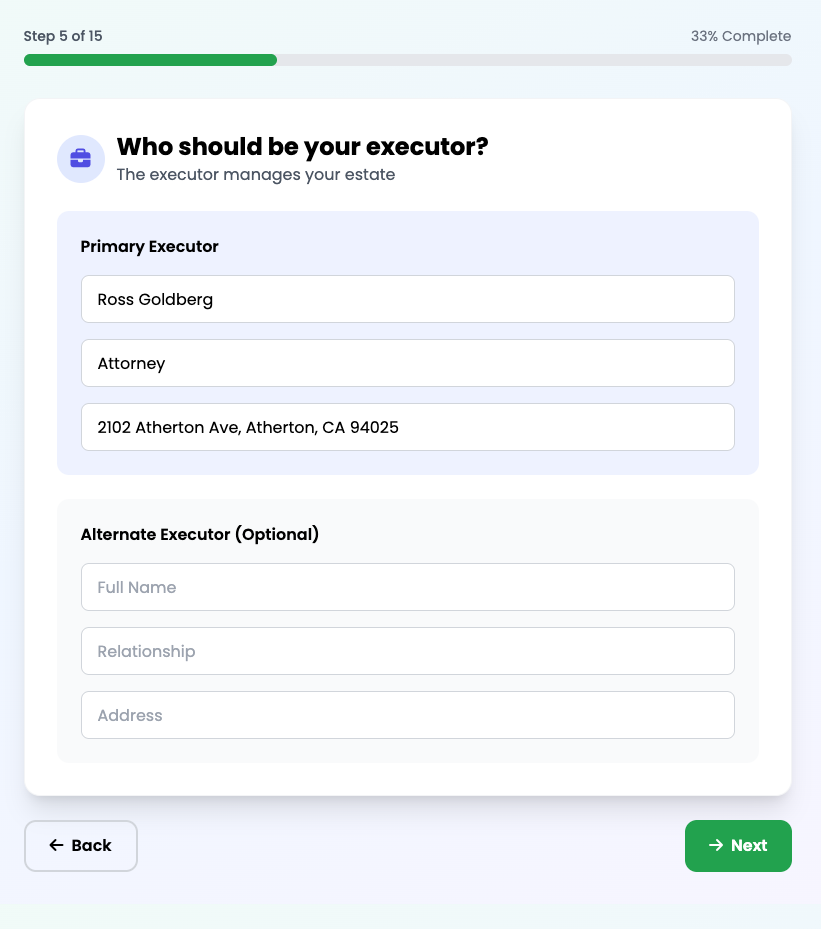Focus the alternate executor Full Name field
The height and width of the screenshot is (929, 821).
(407, 587)
